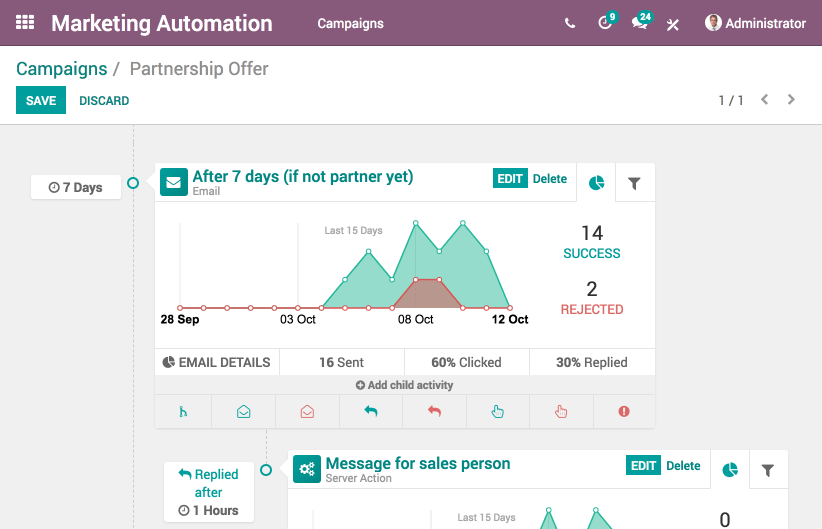This screenshot has width=822, height=529.
Task: Add another activity child icon
Action: pos(183,412)
